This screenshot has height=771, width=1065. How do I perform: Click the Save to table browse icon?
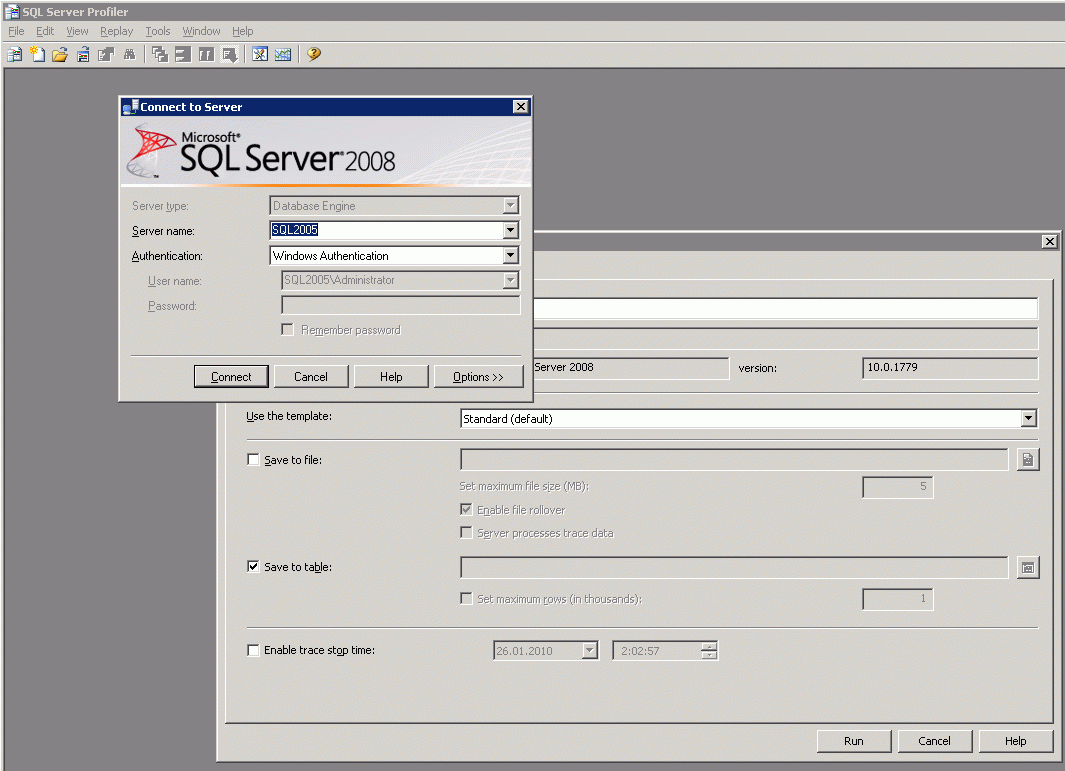1028,567
